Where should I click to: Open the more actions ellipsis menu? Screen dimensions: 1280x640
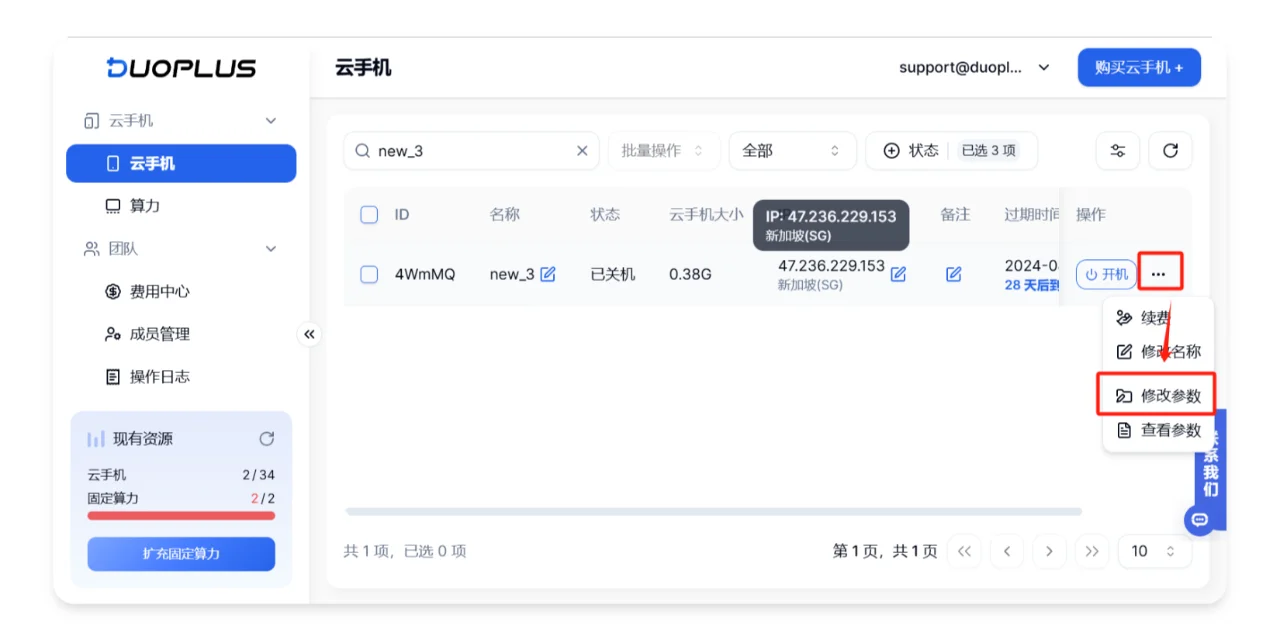pos(1160,273)
